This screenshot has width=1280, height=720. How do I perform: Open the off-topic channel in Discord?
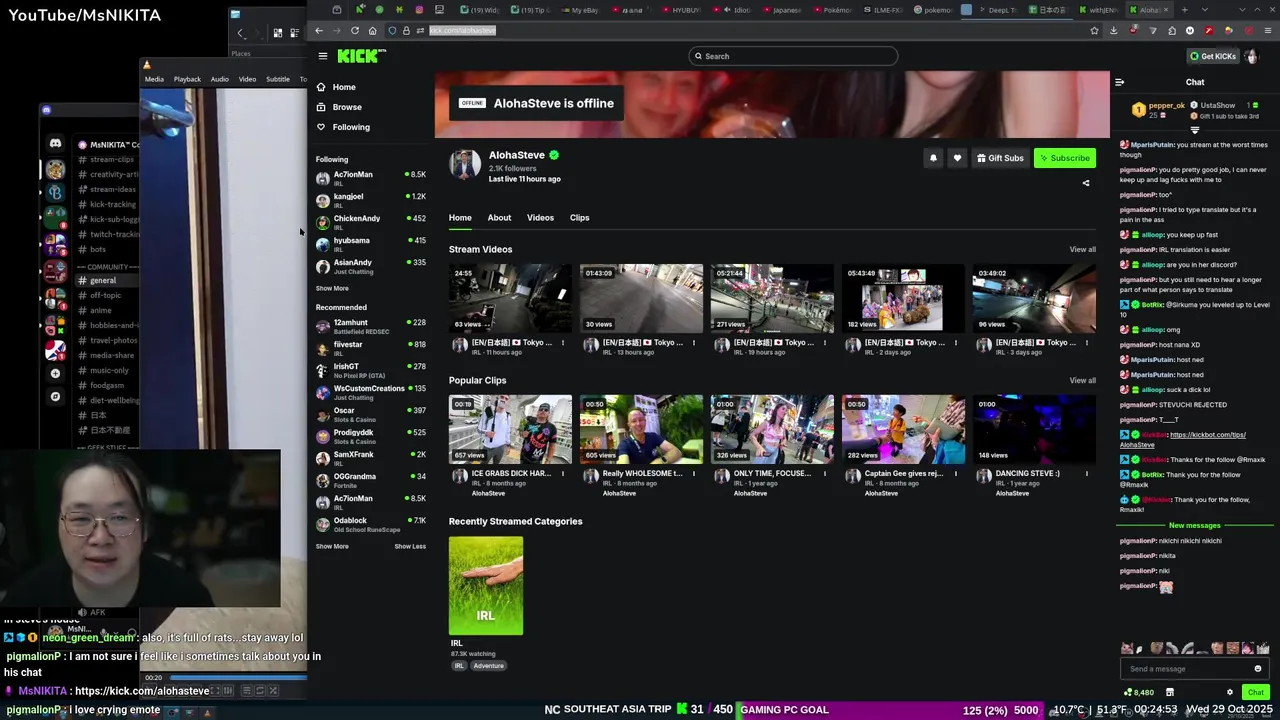[x=105, y=296]
